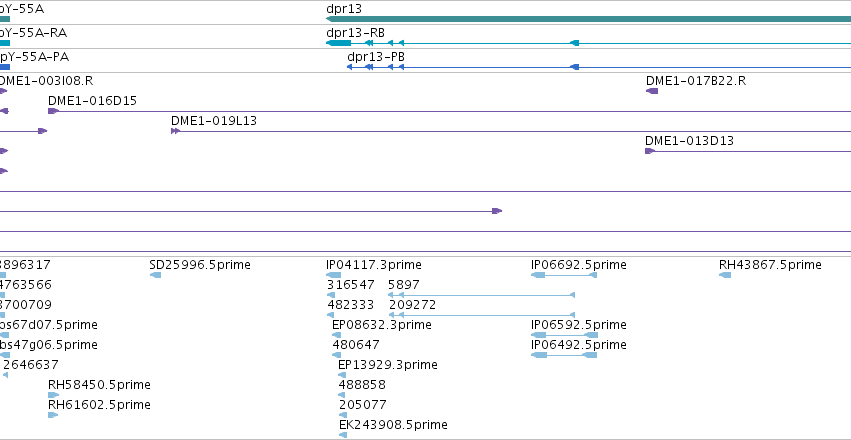Viewport: 851px width, 440px height.
Task: Click the SD25996.5prime EST marker
Action: (155, 275)
